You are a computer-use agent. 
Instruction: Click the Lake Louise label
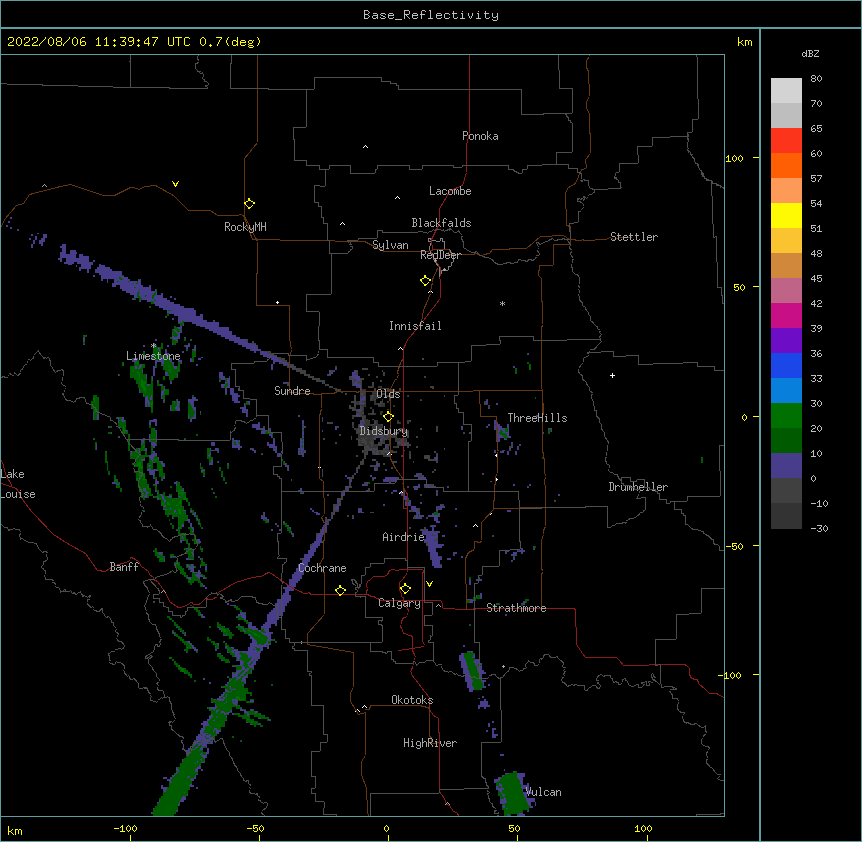[18, 484]
